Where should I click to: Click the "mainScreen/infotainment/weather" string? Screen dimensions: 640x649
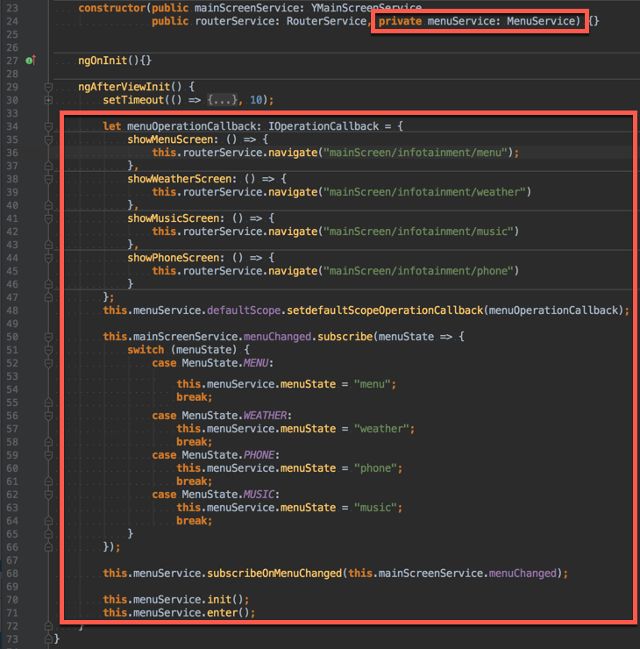click(x=425, y=192)
